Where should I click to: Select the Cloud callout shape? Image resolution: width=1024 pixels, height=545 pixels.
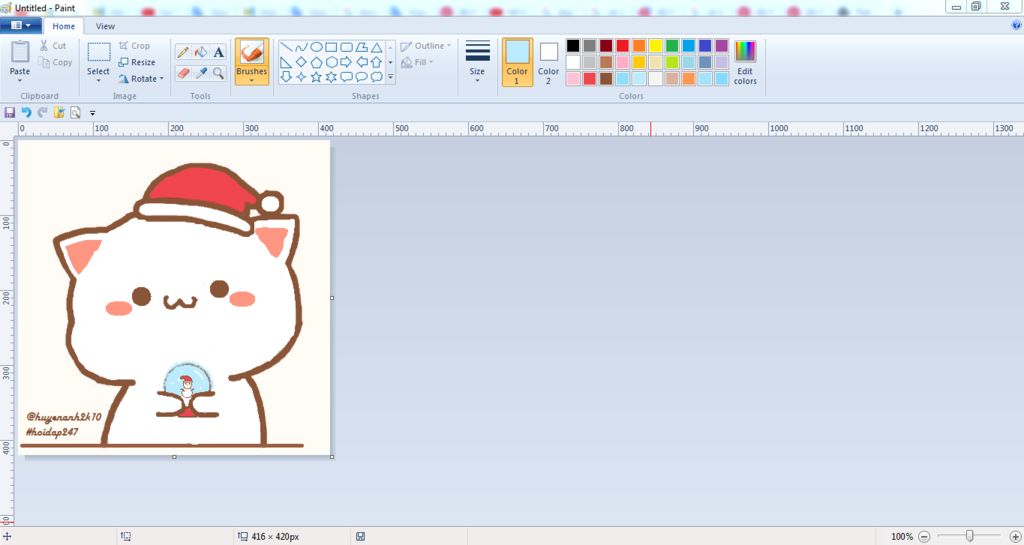click(376, 77)
